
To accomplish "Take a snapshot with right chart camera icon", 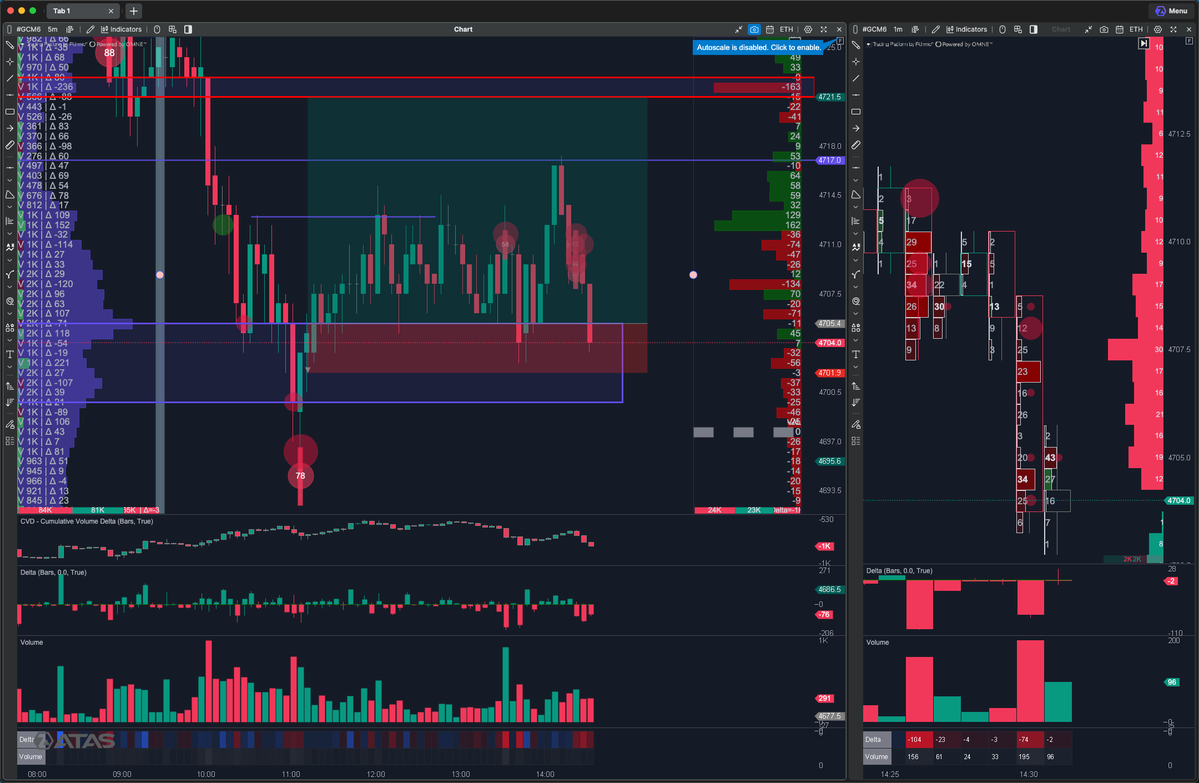I will coord(1103,29).
